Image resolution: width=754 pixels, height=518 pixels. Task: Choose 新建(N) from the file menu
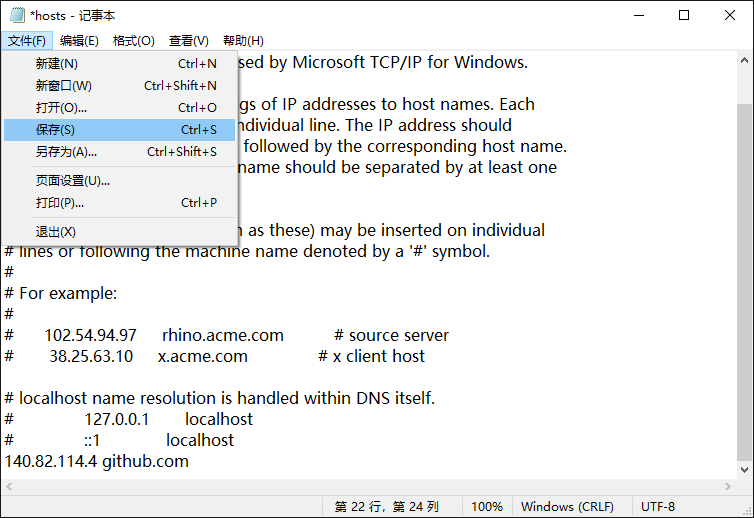tap(119, 63)
